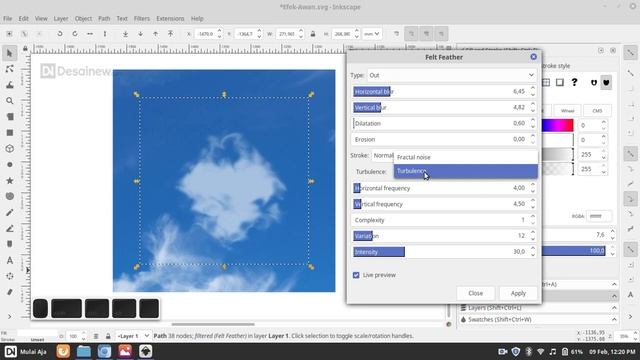Click the Close button in Felt Feather
640x360 pixels.
pyautogui.click(x=476, y=293)
